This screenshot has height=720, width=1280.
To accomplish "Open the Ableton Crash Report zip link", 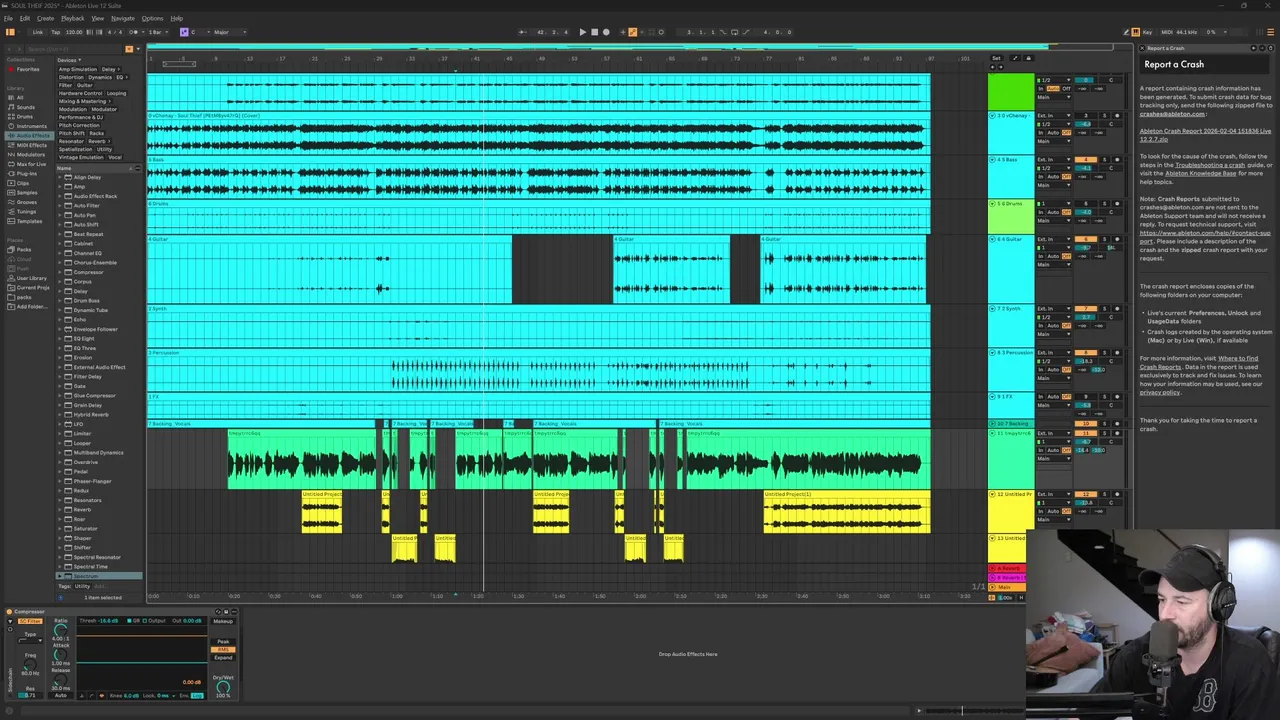I will click(x=1206, y=135).
